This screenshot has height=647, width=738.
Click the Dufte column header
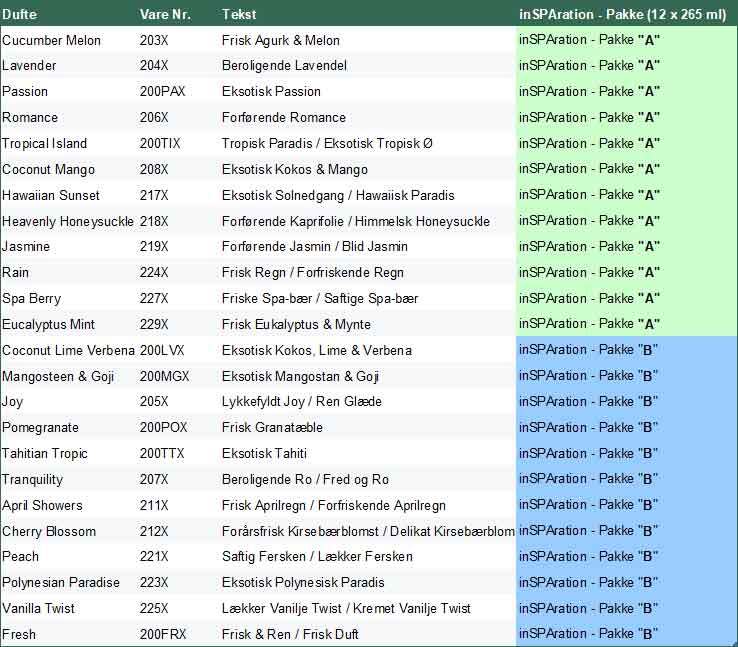coord(20,14)
